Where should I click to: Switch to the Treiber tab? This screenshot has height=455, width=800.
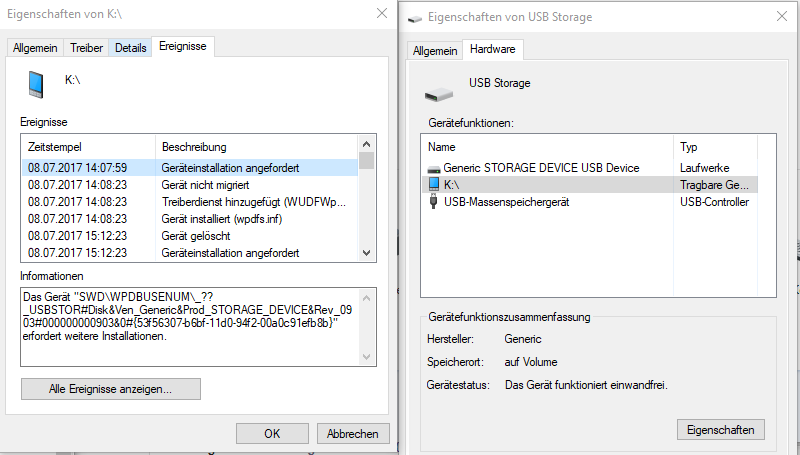[87, 47]
